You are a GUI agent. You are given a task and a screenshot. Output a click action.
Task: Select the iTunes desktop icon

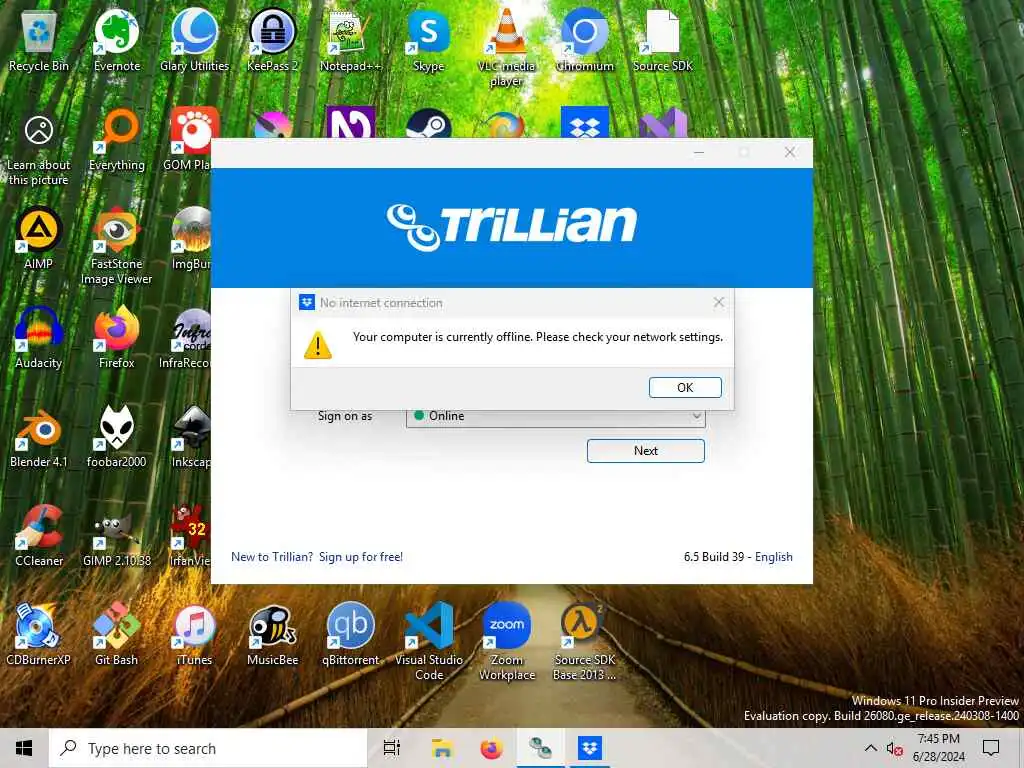point(195,635)
